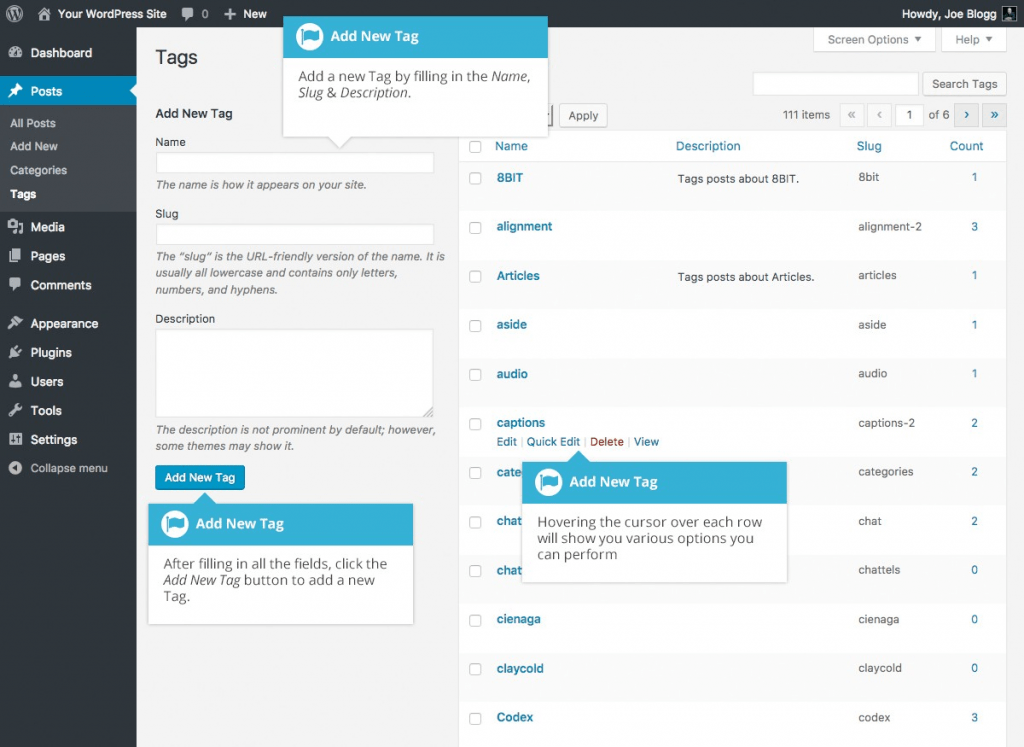Select All Posts submenu item
The width and height of the screenshot is (1024, 747).
pyautogui.click(x=33, y=123)
